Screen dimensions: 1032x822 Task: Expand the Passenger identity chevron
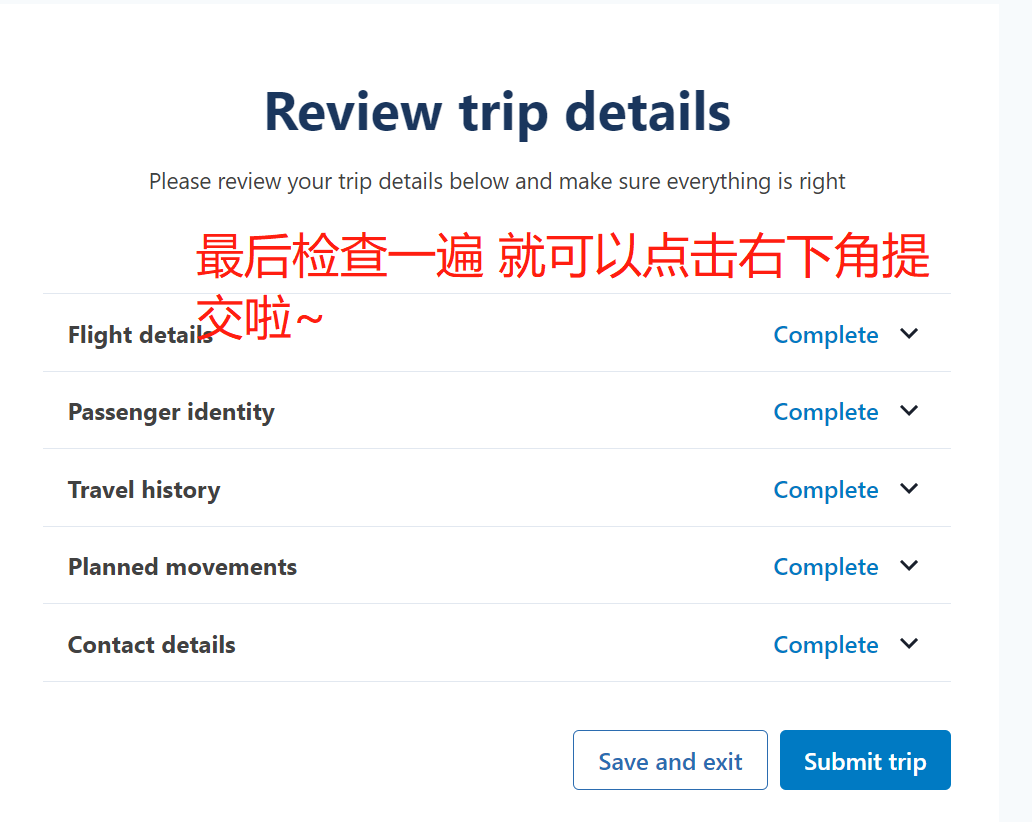point(908,411)
